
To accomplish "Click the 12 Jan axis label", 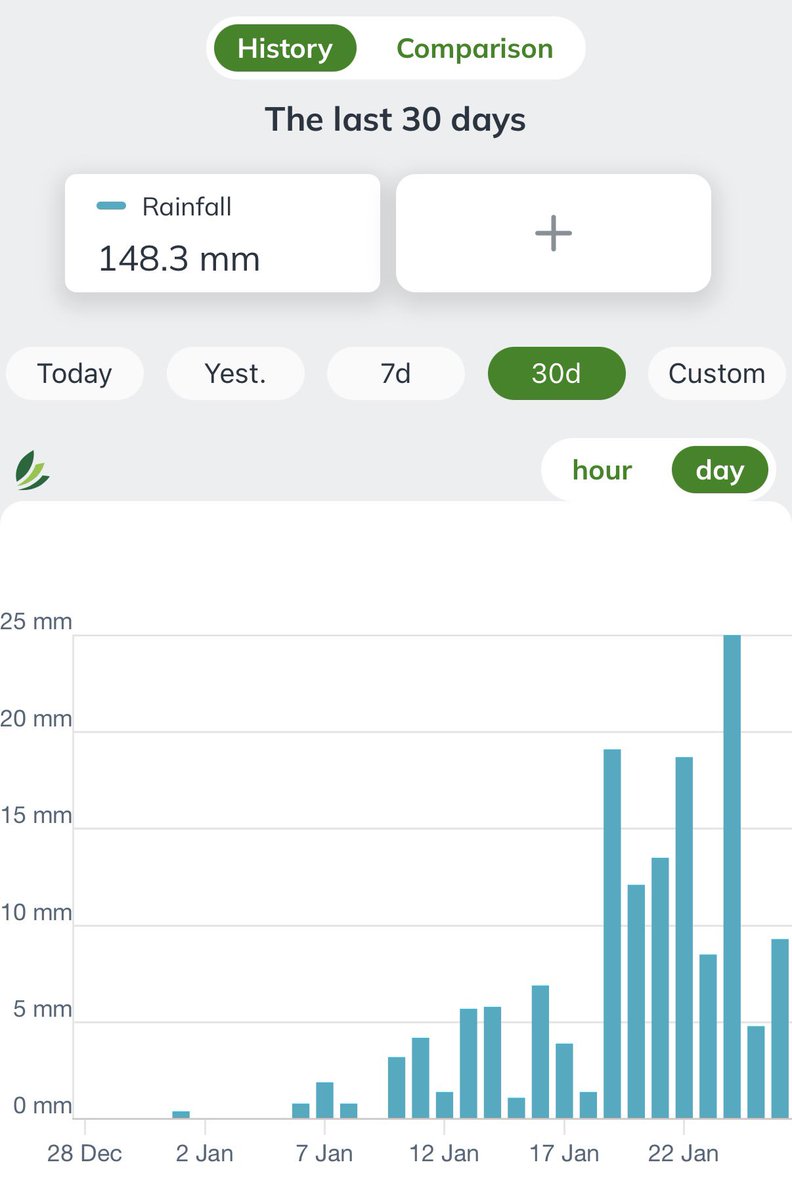I will coord(444,1153).
